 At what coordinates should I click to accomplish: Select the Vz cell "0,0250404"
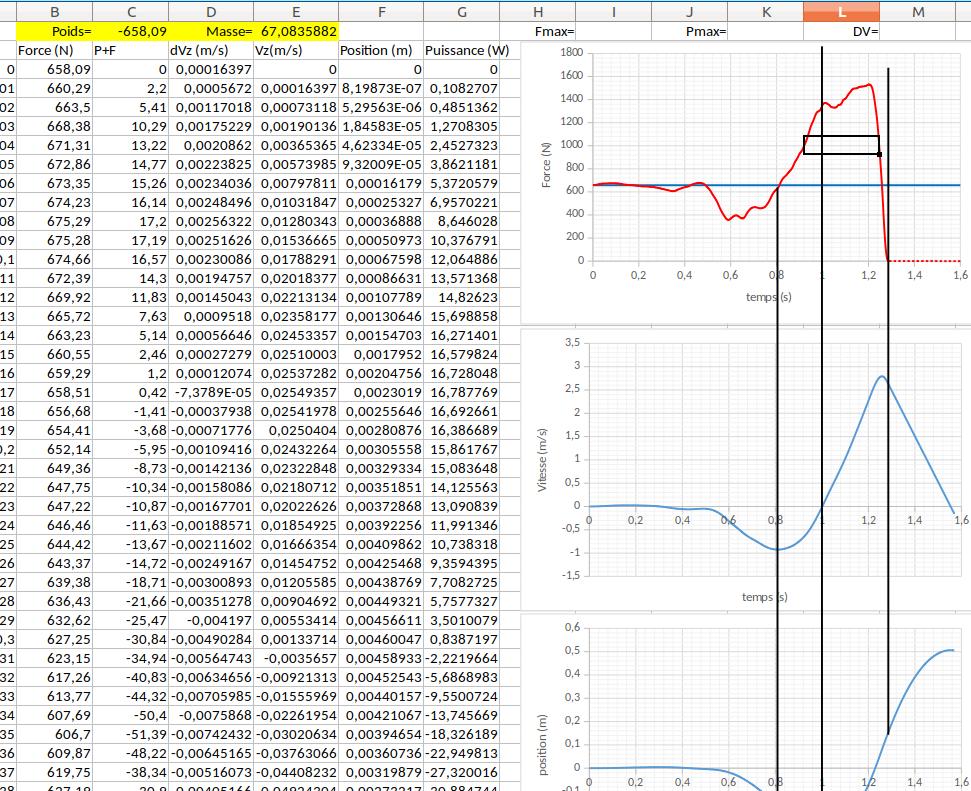coord(296,430)
